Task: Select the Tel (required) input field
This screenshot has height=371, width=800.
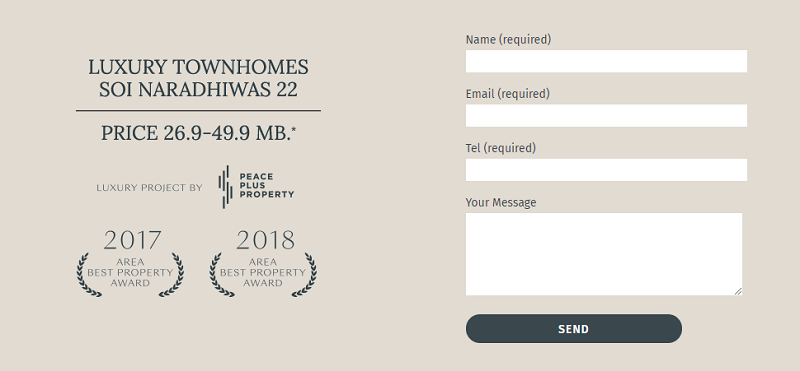Action: tap(606, 170)
